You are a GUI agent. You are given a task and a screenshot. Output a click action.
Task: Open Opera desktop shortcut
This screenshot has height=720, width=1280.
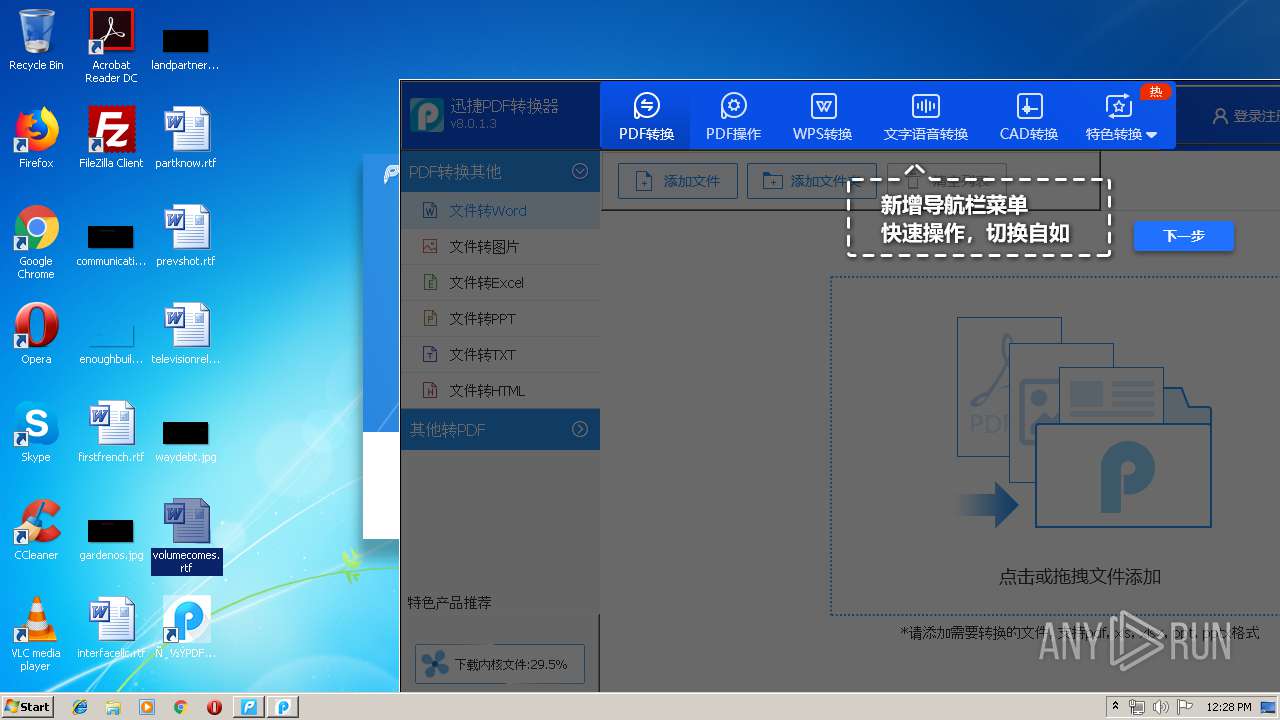pyautogui.click(x=36, y=334)
